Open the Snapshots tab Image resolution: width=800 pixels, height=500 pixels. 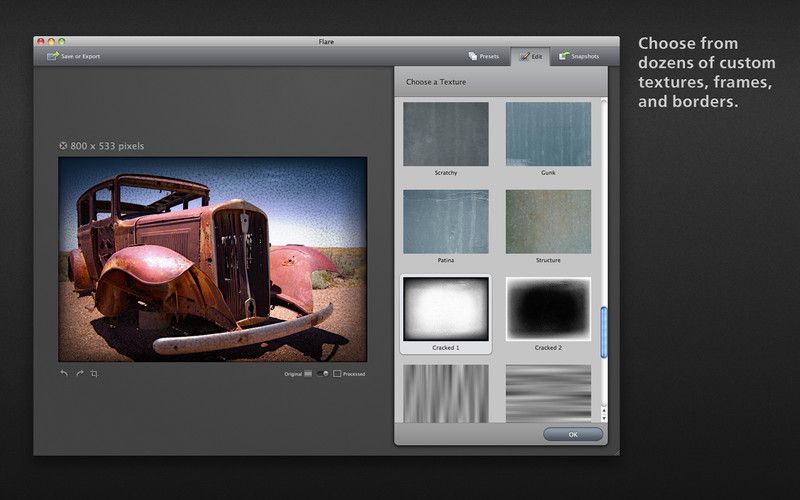pos(579,56)
